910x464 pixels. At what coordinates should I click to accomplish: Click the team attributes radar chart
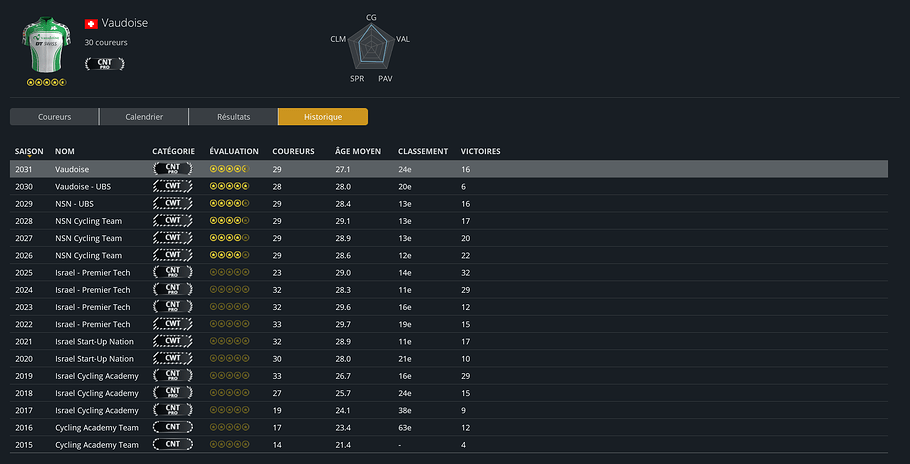[371, 45]
